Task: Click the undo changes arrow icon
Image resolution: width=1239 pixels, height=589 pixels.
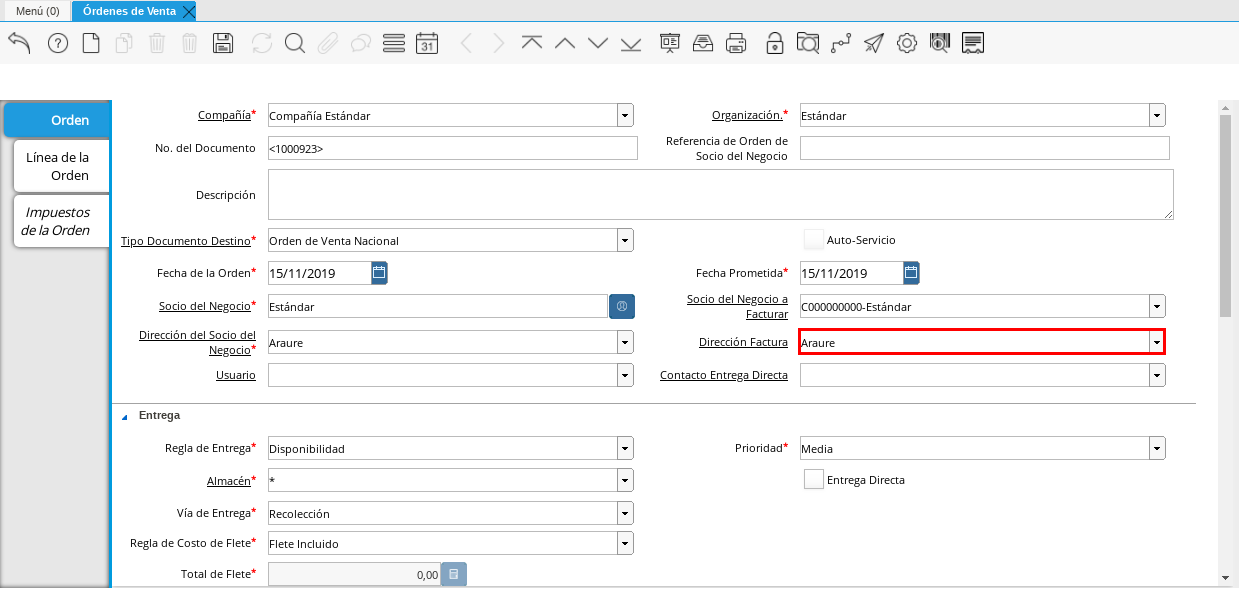Action: (19, 43)
